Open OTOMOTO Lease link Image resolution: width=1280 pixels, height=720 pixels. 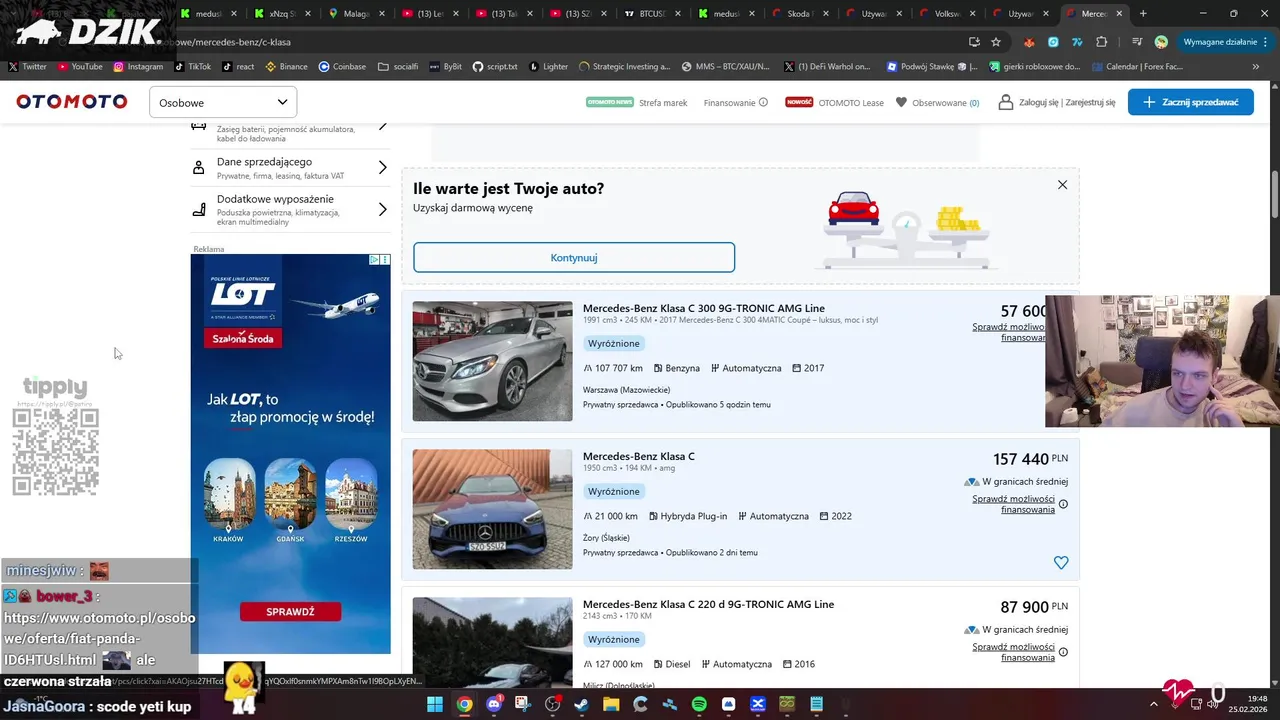(x=851, y=102)
